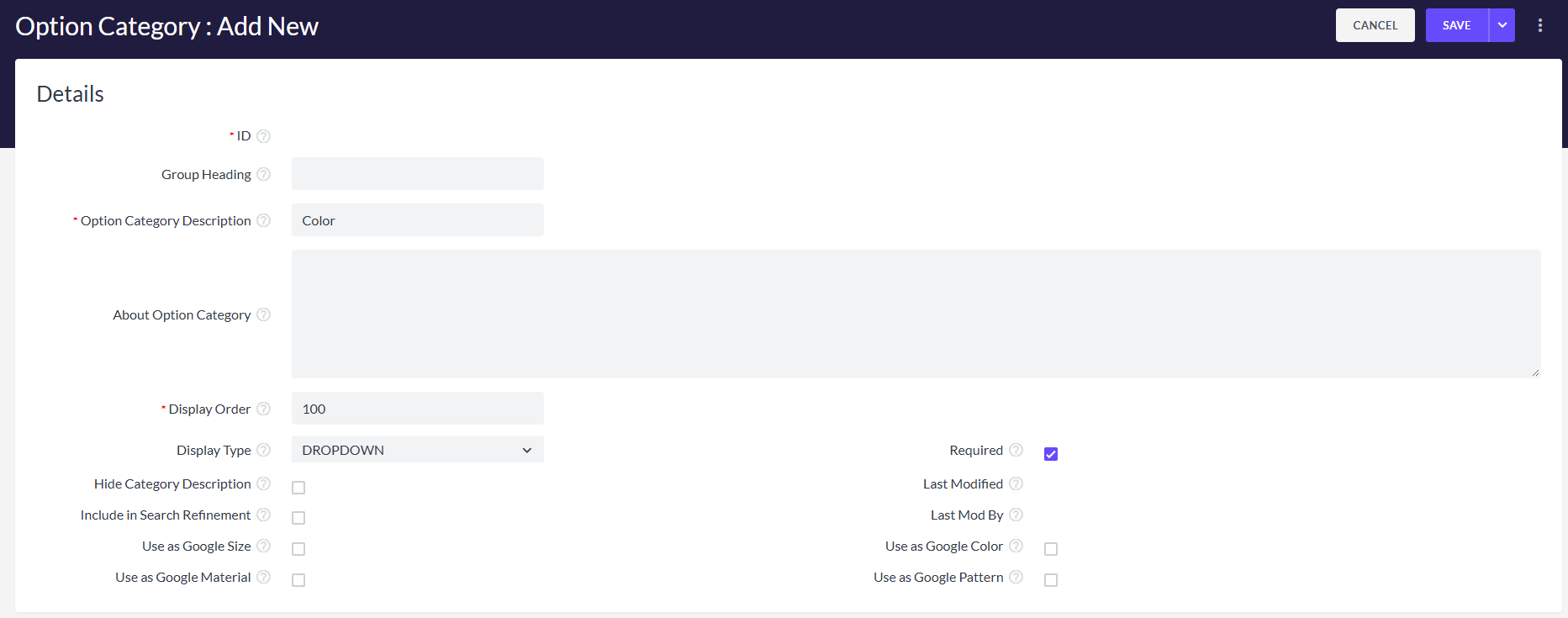Click into the About Option Category textarea
Viewport: 1568px width, 618px height.
coord(916,314)
